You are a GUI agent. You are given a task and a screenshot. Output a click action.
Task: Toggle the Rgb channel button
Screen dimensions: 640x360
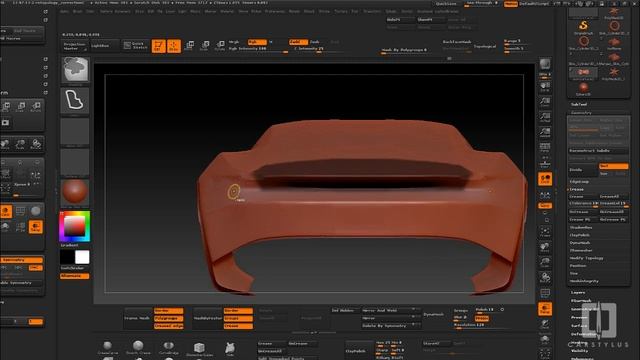tap(257, 42)
